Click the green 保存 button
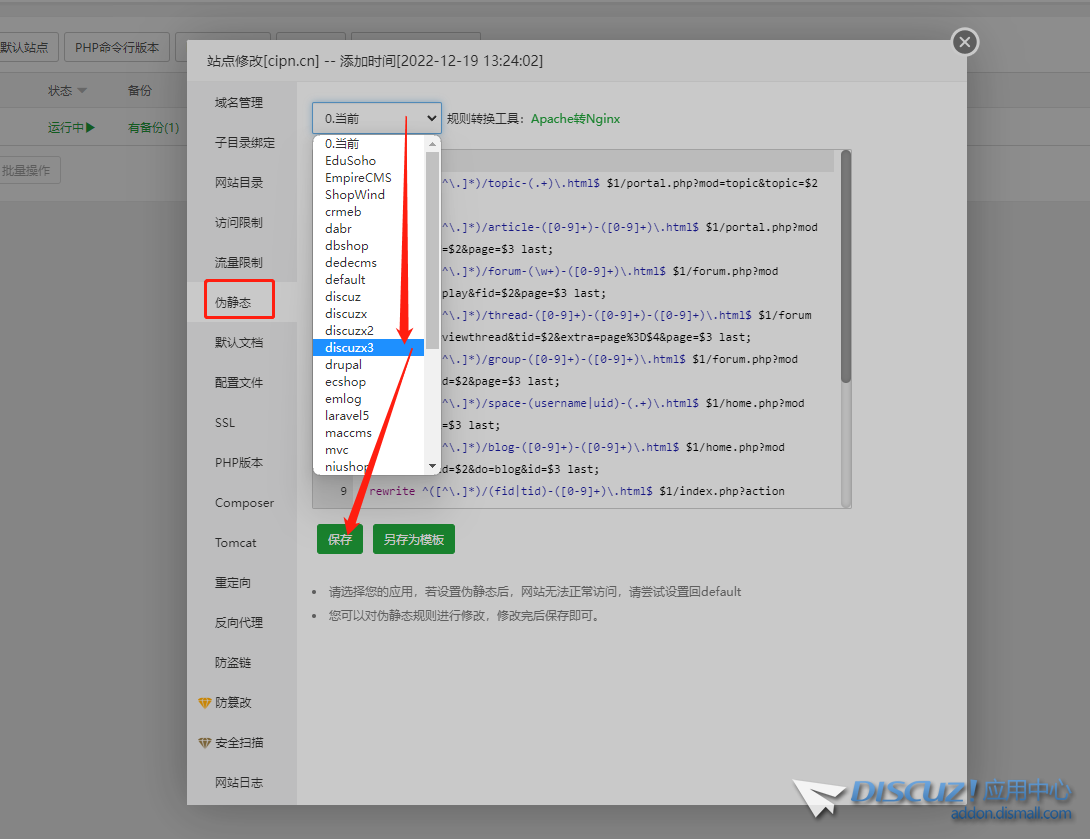1090x839 pixels. coord(340,540)
